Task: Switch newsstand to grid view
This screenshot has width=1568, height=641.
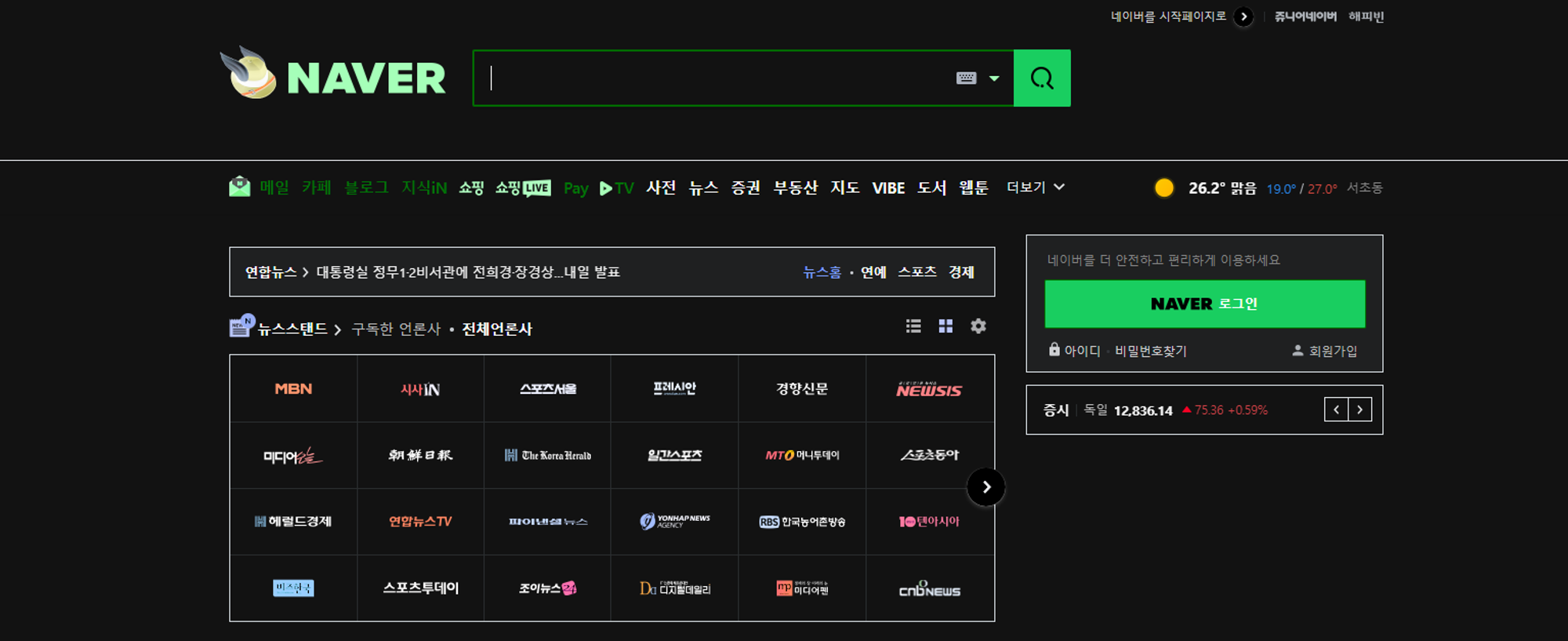Action: 946,326
